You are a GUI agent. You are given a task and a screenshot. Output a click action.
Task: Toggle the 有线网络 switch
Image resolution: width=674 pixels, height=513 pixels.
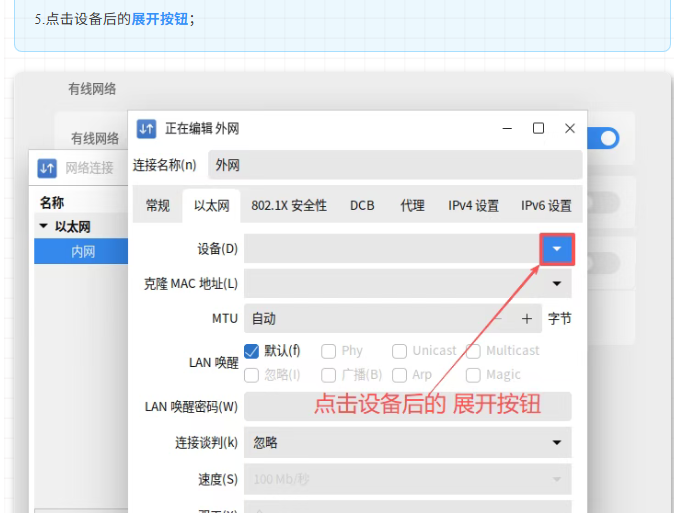603,138
